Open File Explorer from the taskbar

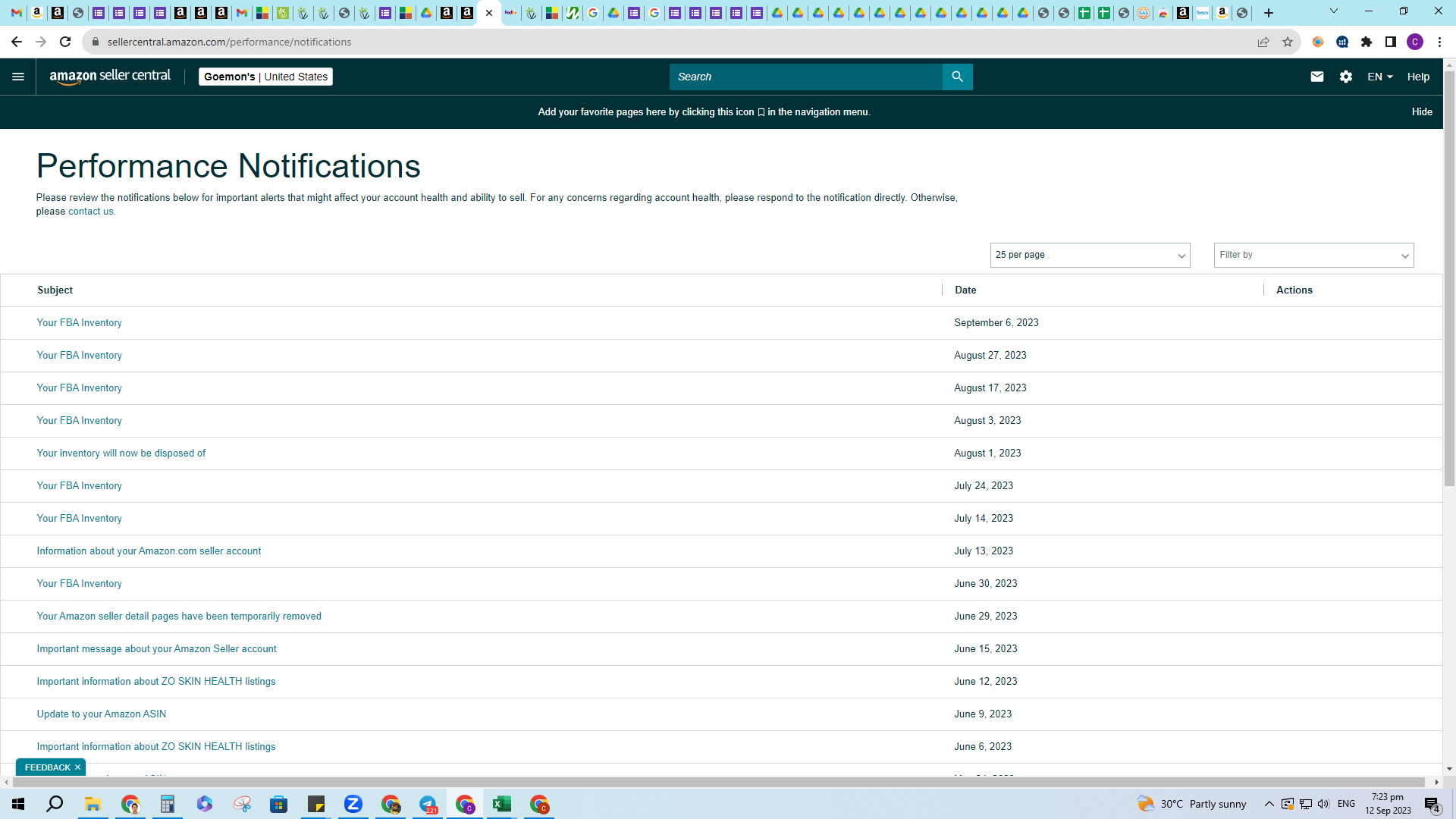93,804
